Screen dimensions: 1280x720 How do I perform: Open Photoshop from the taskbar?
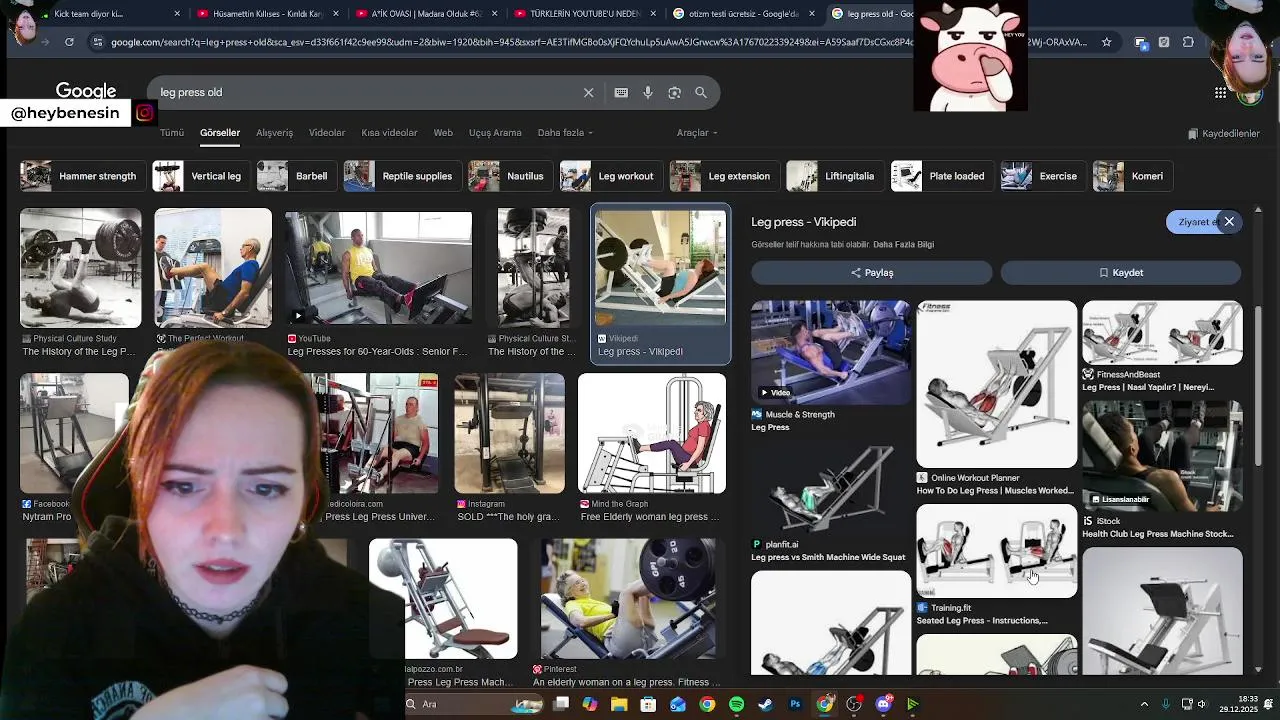795,704
